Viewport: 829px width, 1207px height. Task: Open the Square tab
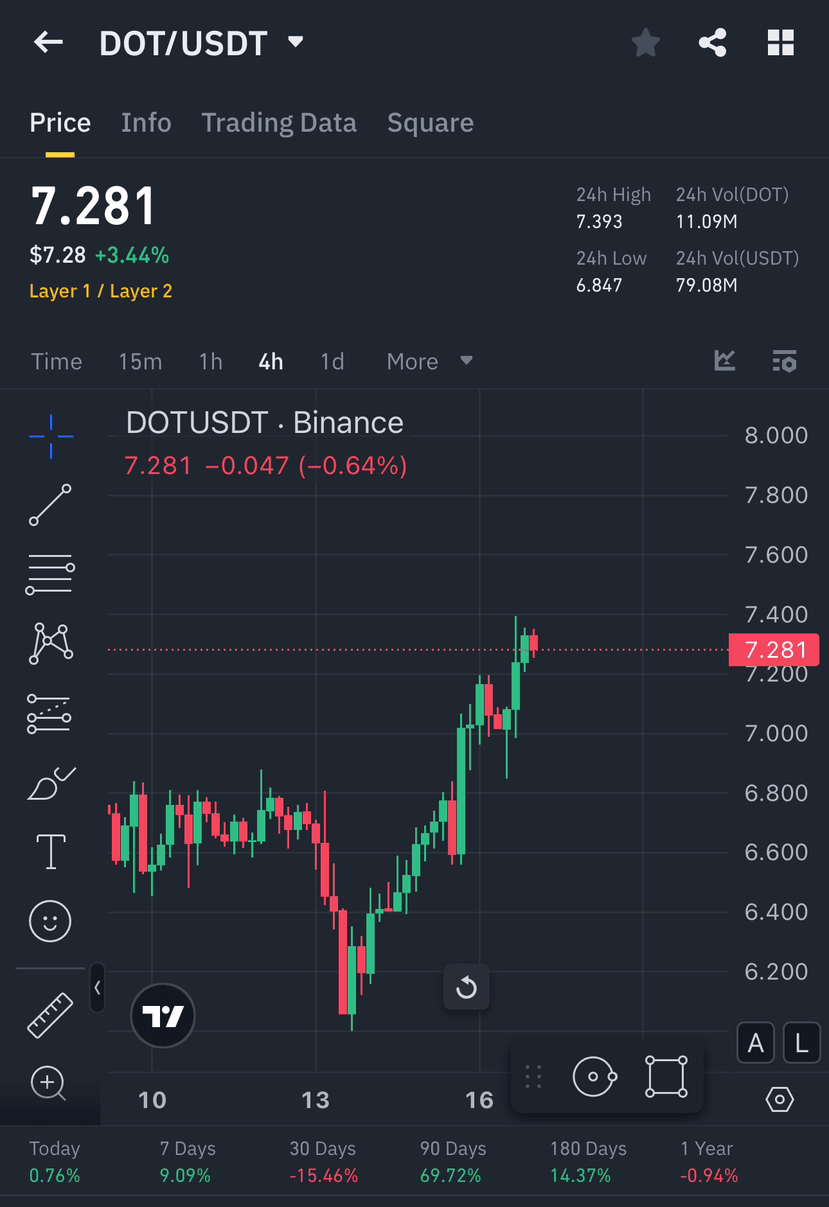point(430,123)
